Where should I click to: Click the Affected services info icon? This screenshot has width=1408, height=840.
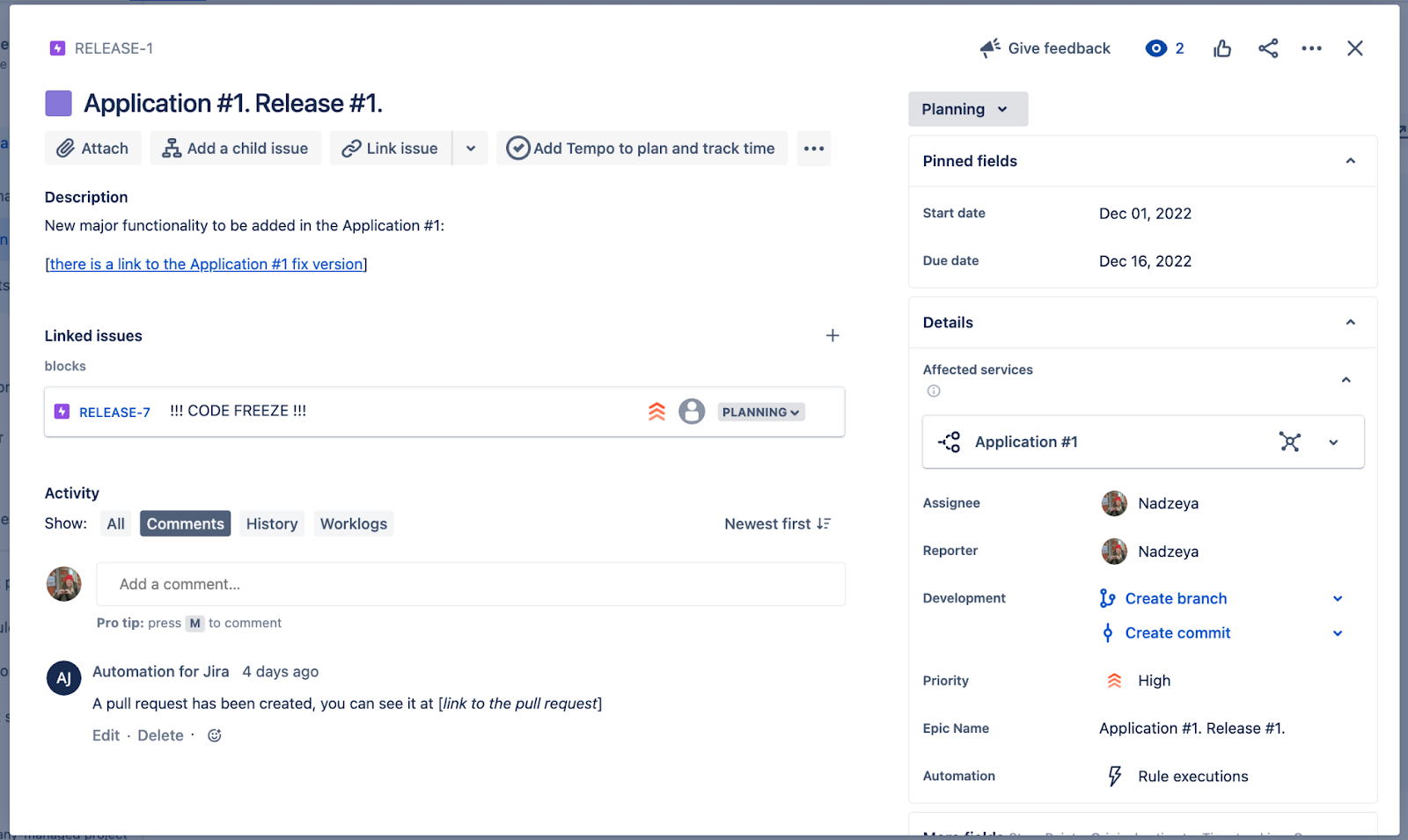click(934, 391)
